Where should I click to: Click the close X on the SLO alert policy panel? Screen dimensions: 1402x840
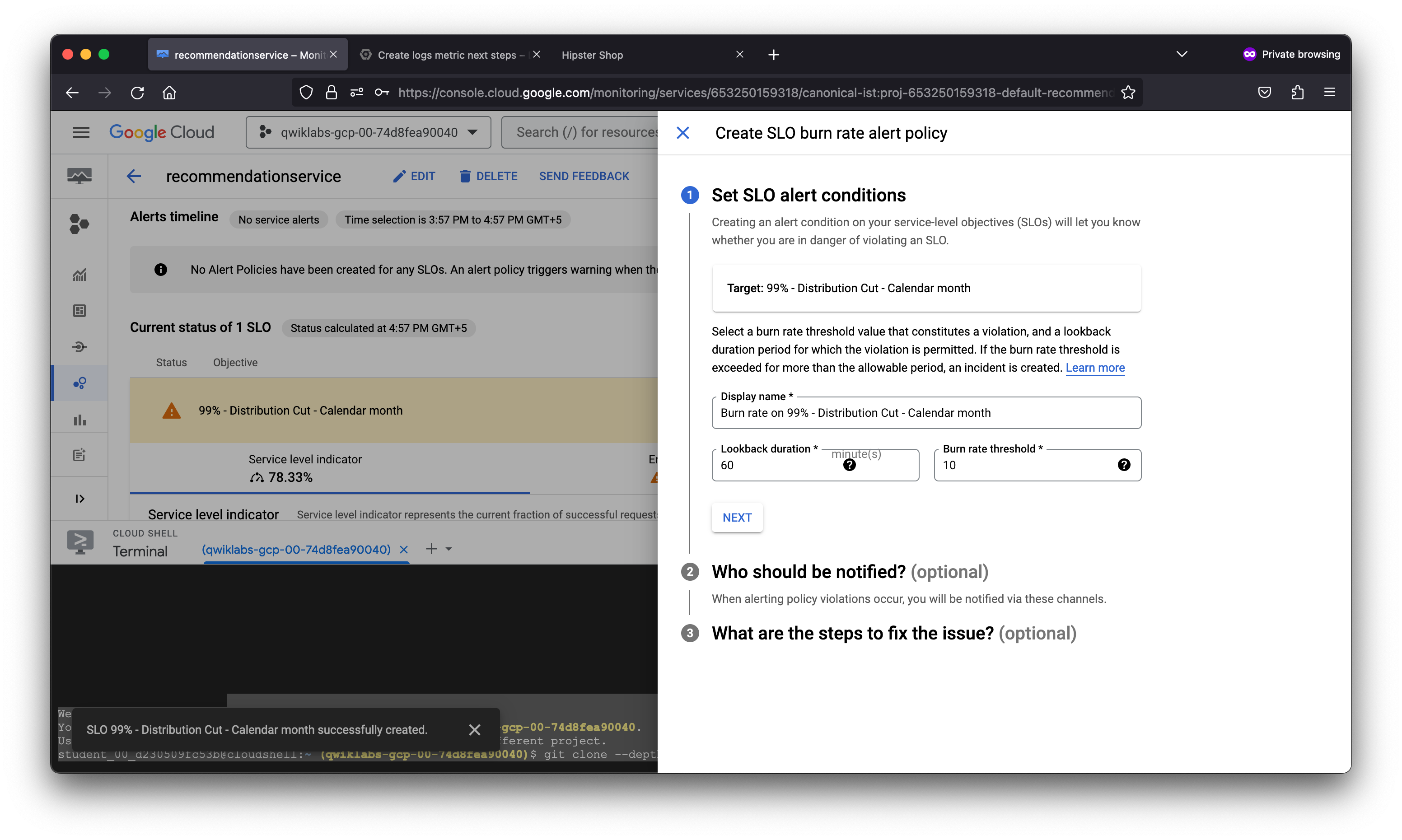pyautogui.click(x=682, y=132)
